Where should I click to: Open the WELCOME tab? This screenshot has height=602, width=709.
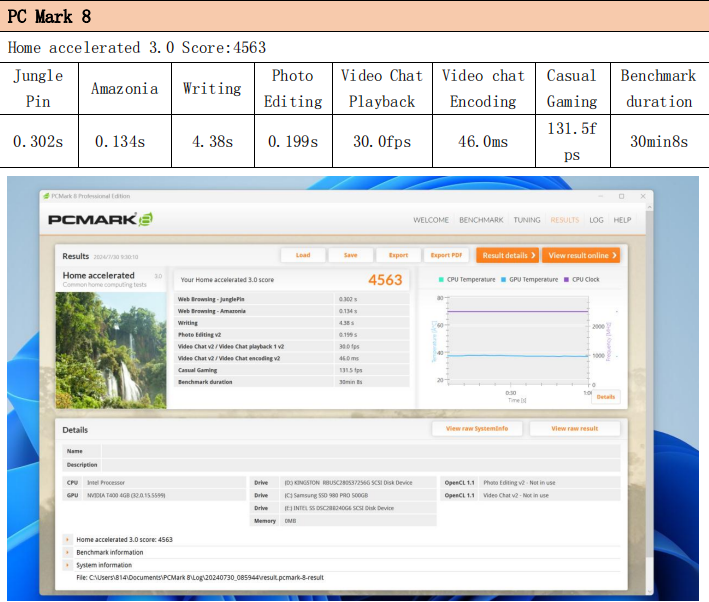tap(431, 220)
